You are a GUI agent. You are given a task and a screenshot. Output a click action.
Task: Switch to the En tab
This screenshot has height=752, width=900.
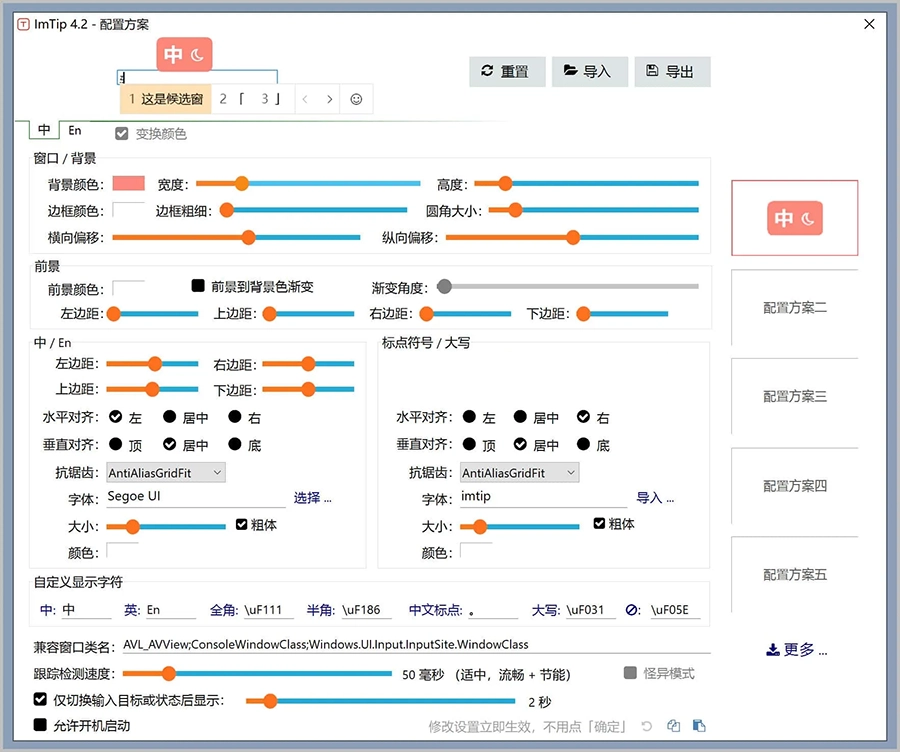(75, 131)
